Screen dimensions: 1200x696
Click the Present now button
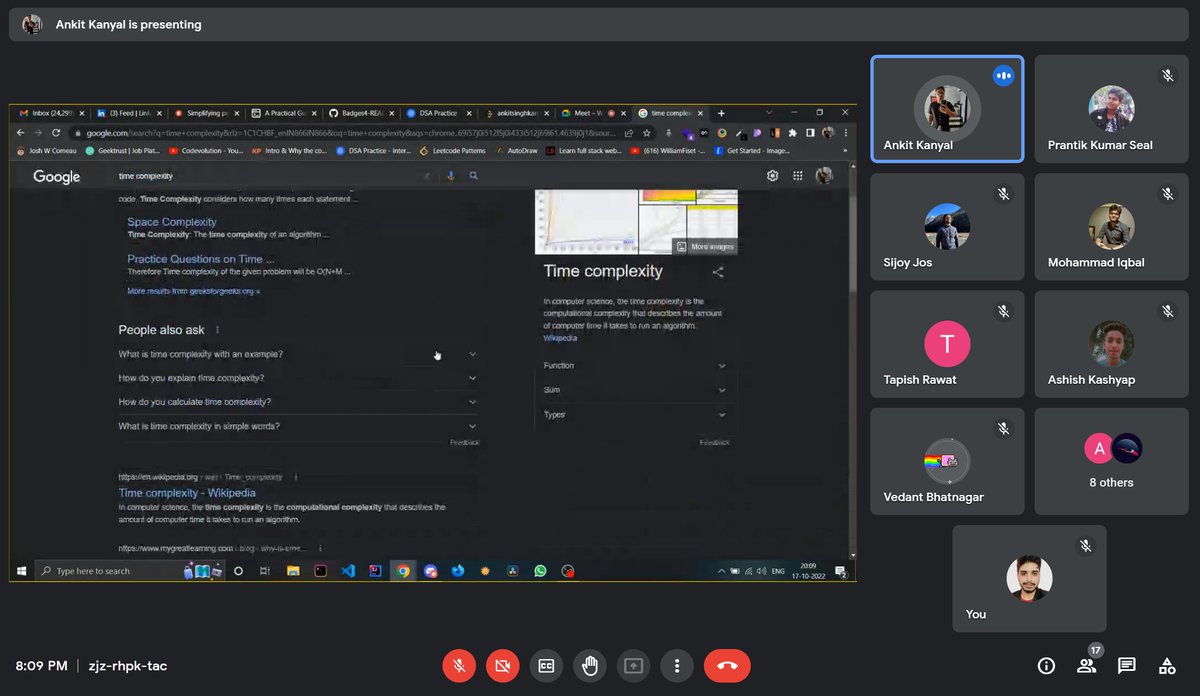coord(633,665)
